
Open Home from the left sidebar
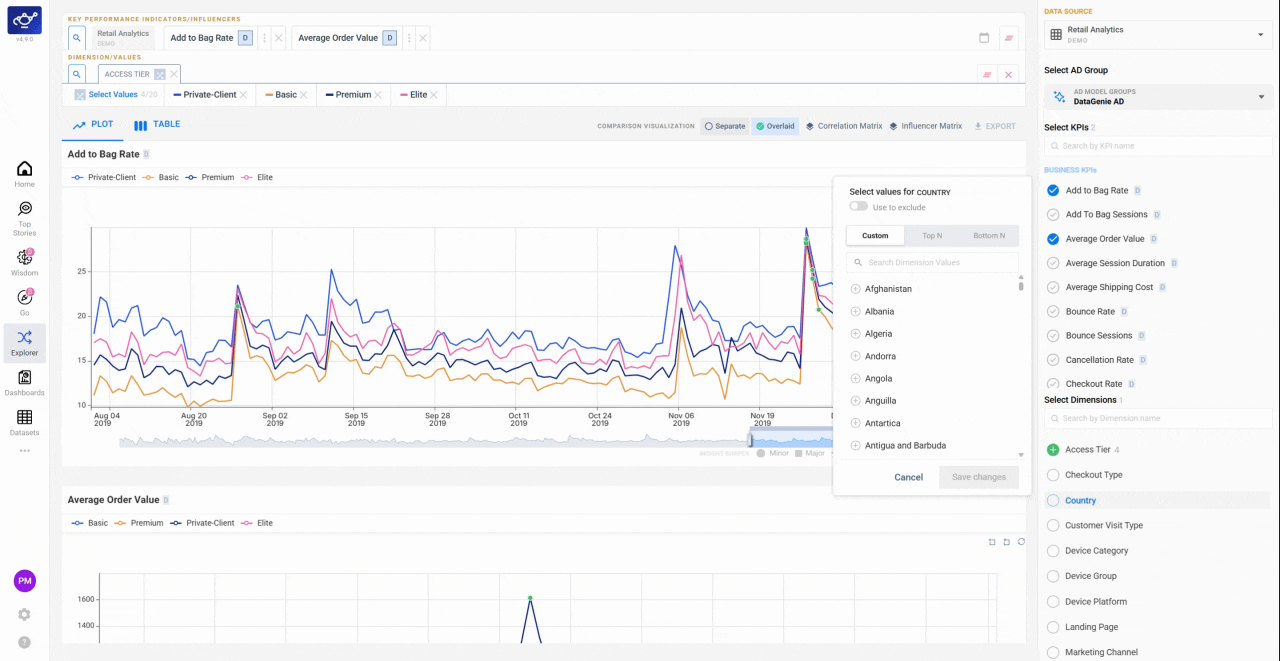[x=24, y=174]
